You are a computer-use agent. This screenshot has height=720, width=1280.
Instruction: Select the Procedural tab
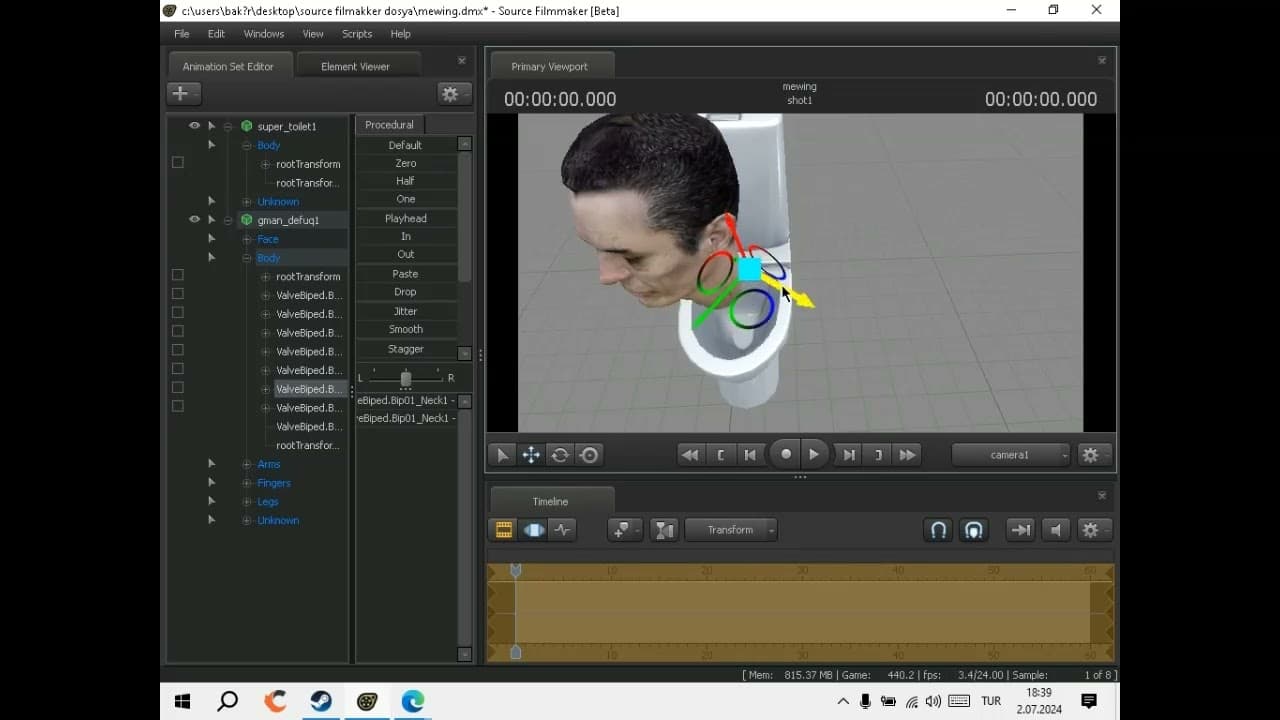(389, 125)
